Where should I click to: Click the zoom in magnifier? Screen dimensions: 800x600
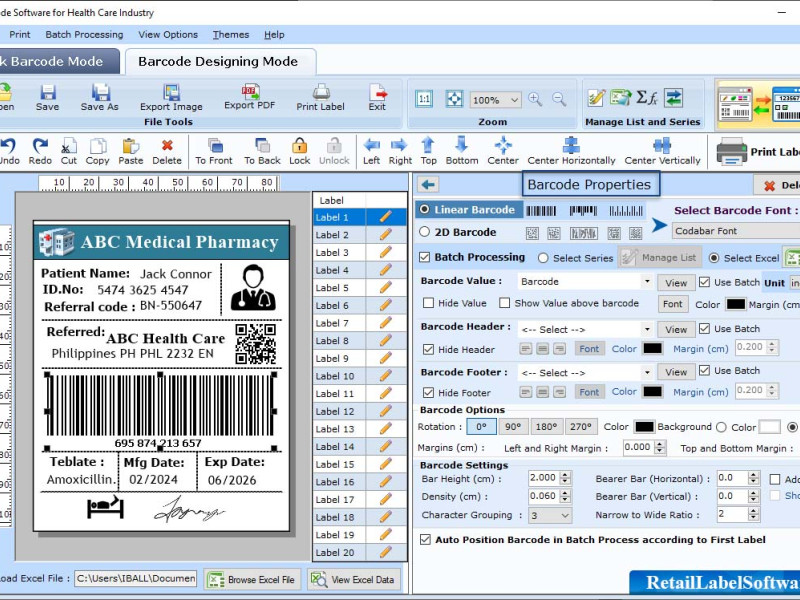[x=535, y=99]
